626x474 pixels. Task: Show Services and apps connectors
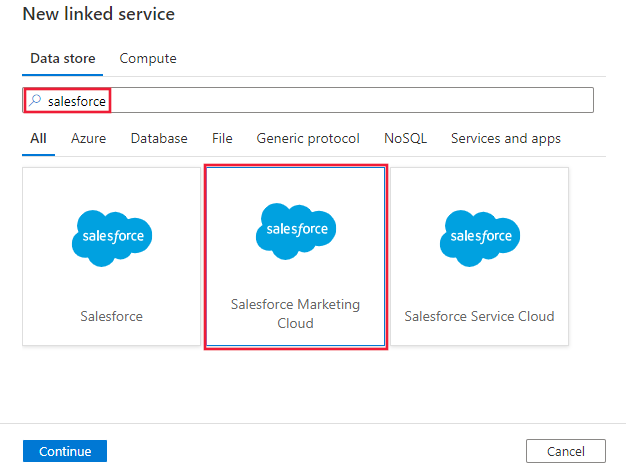click(506, 138)
